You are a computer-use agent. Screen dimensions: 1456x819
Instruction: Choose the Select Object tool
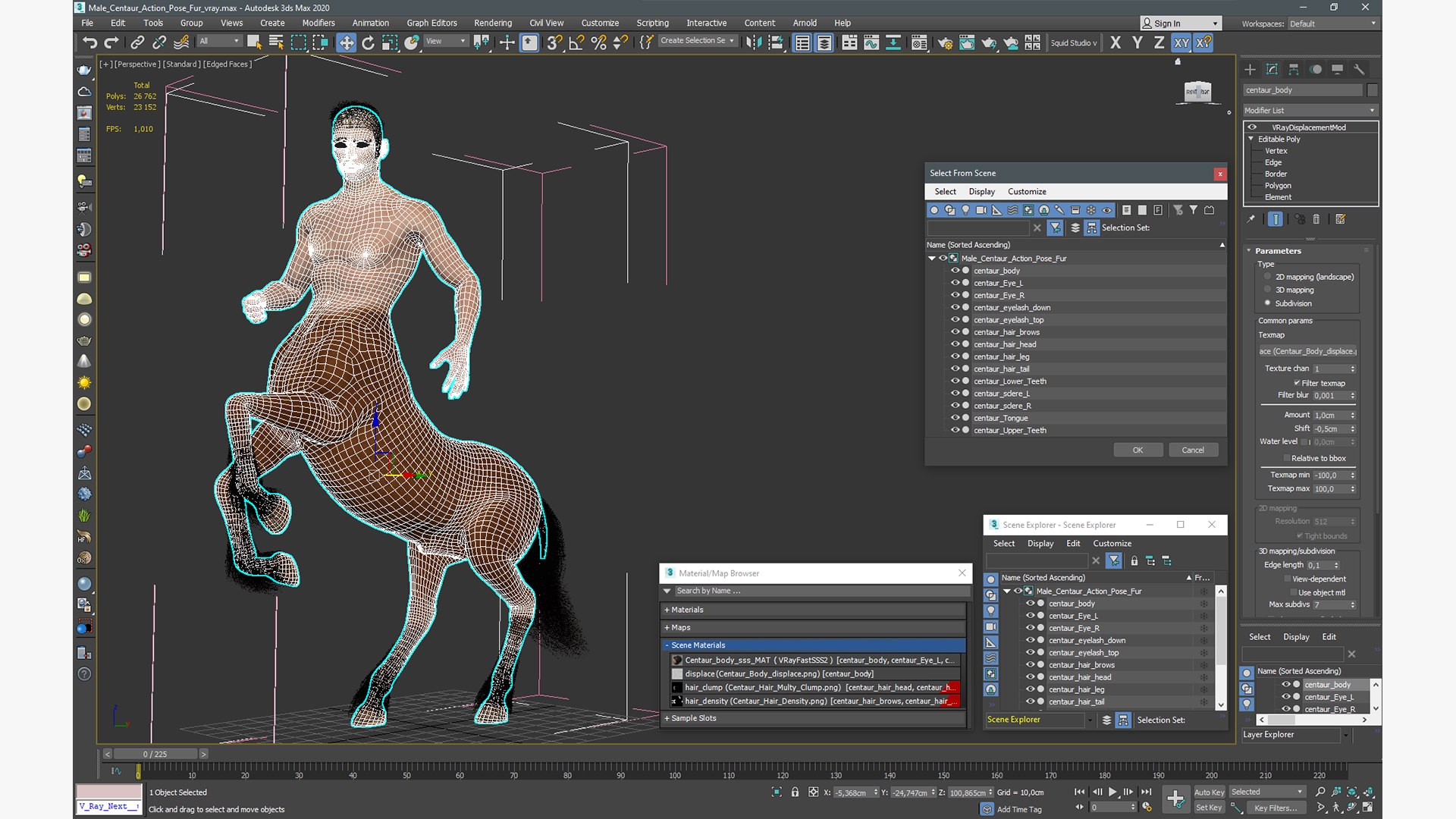tap(254, 42)
